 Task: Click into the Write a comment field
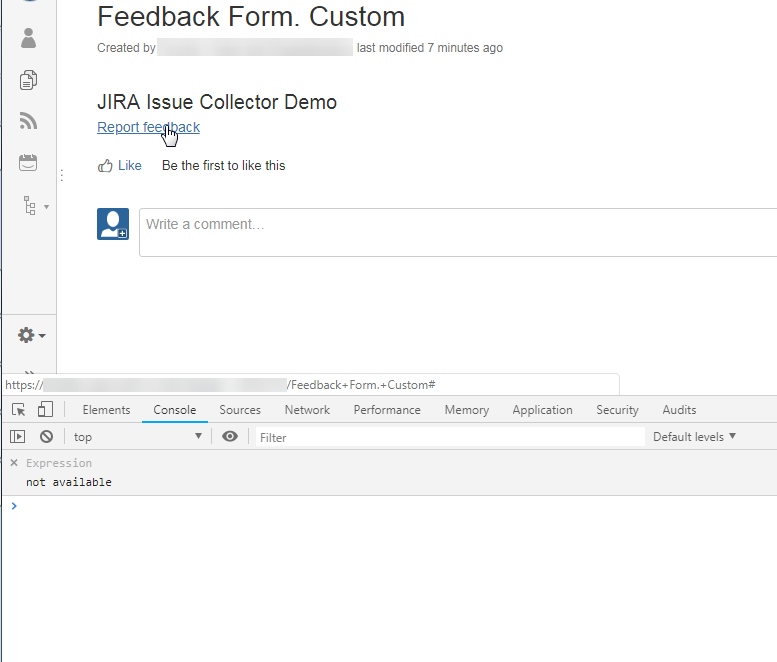click(458, 232)
